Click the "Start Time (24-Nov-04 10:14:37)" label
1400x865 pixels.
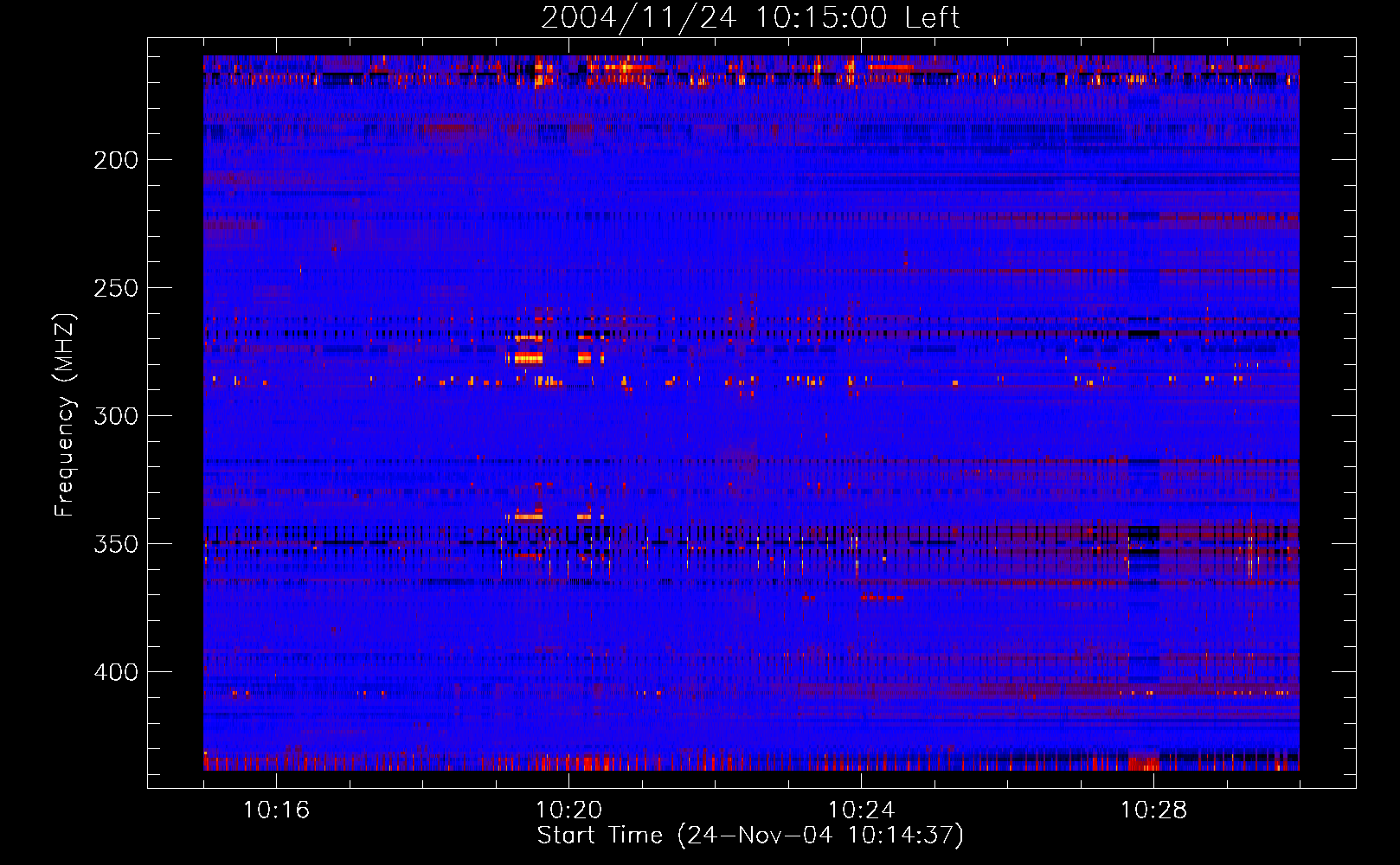click(x=750, y=836)
